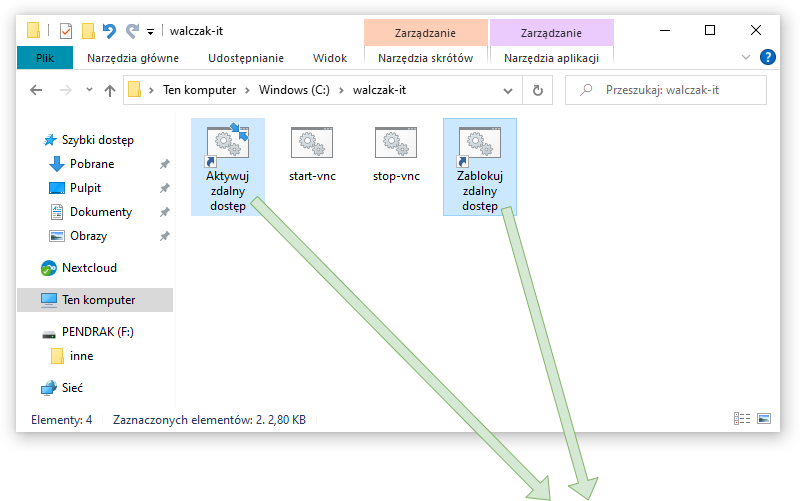Click Ten komputer in the address path
Screen dimensions: 807x501
(x=200, y=90)
